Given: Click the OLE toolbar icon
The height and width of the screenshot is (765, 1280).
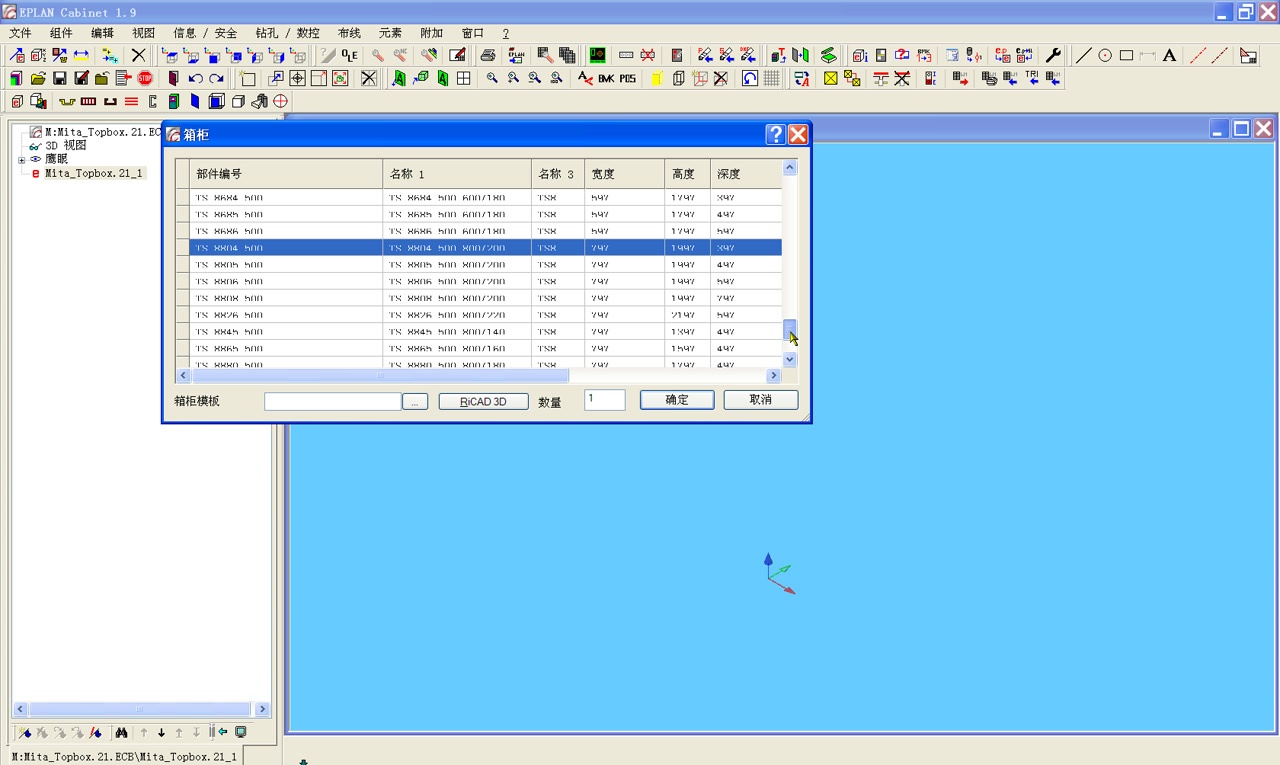Looking at the screenshot, I should pos(349,56).
